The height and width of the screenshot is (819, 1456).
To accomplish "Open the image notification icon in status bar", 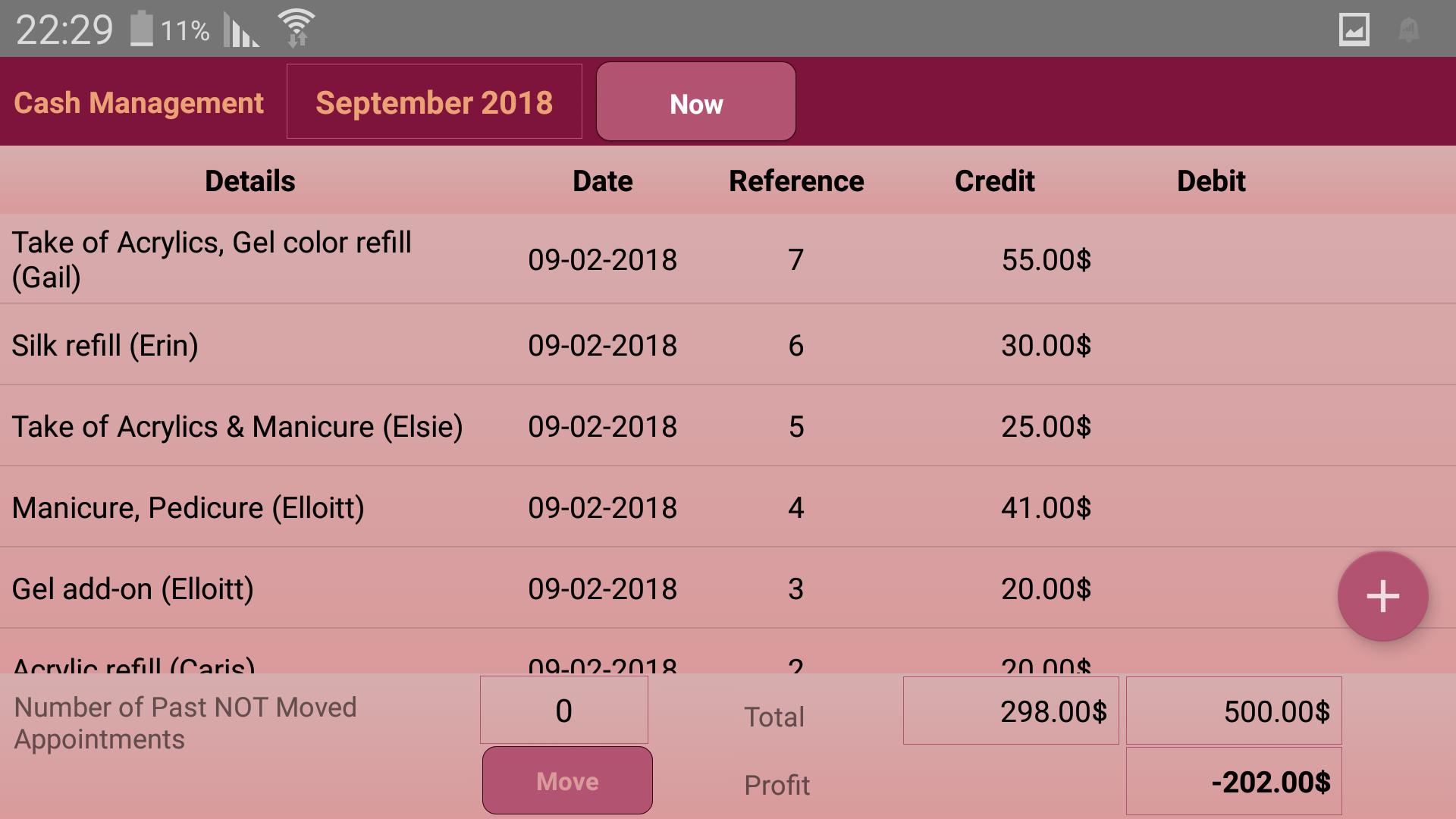I will (1354, 30).
